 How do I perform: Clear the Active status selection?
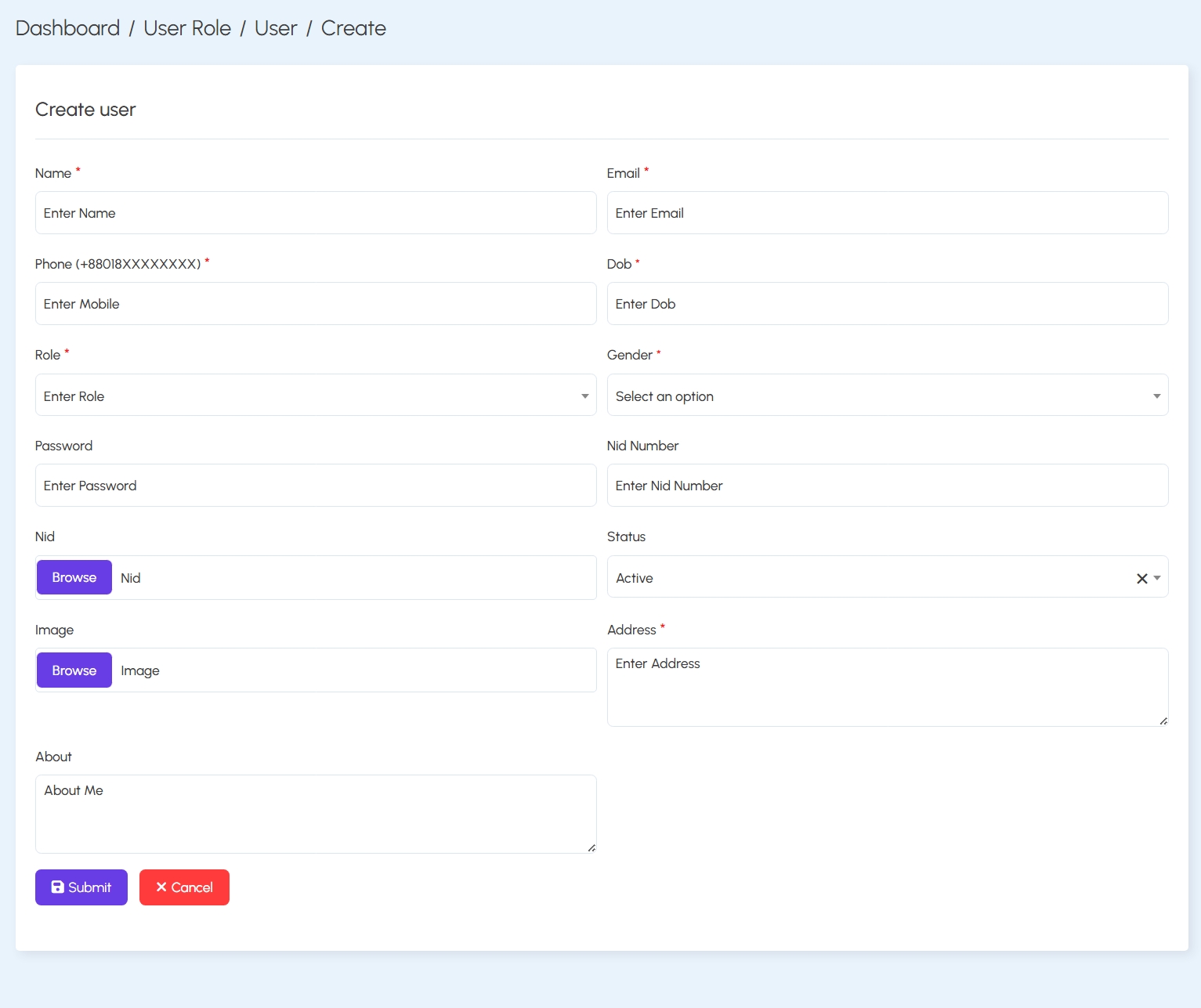tap(1141, 578)
